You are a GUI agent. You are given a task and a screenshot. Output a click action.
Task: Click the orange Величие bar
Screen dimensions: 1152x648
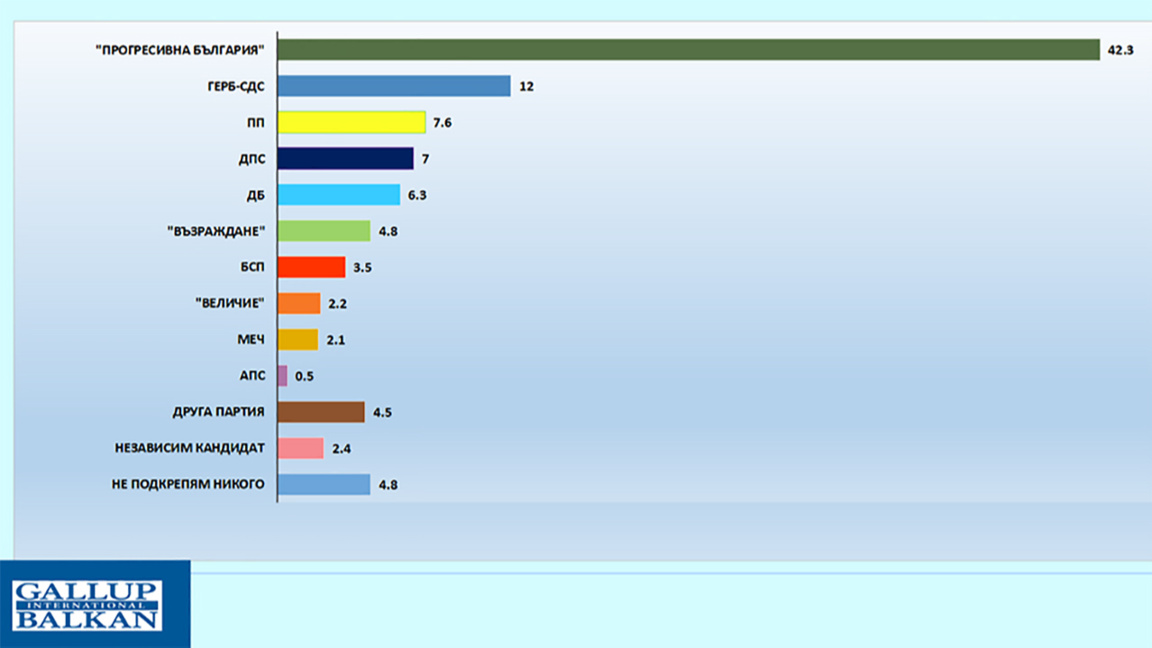tap(299, 303)
